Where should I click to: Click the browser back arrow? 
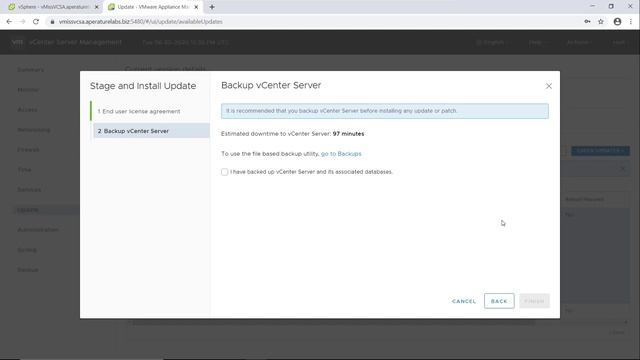pyautogui.click(x=9, y=22)
